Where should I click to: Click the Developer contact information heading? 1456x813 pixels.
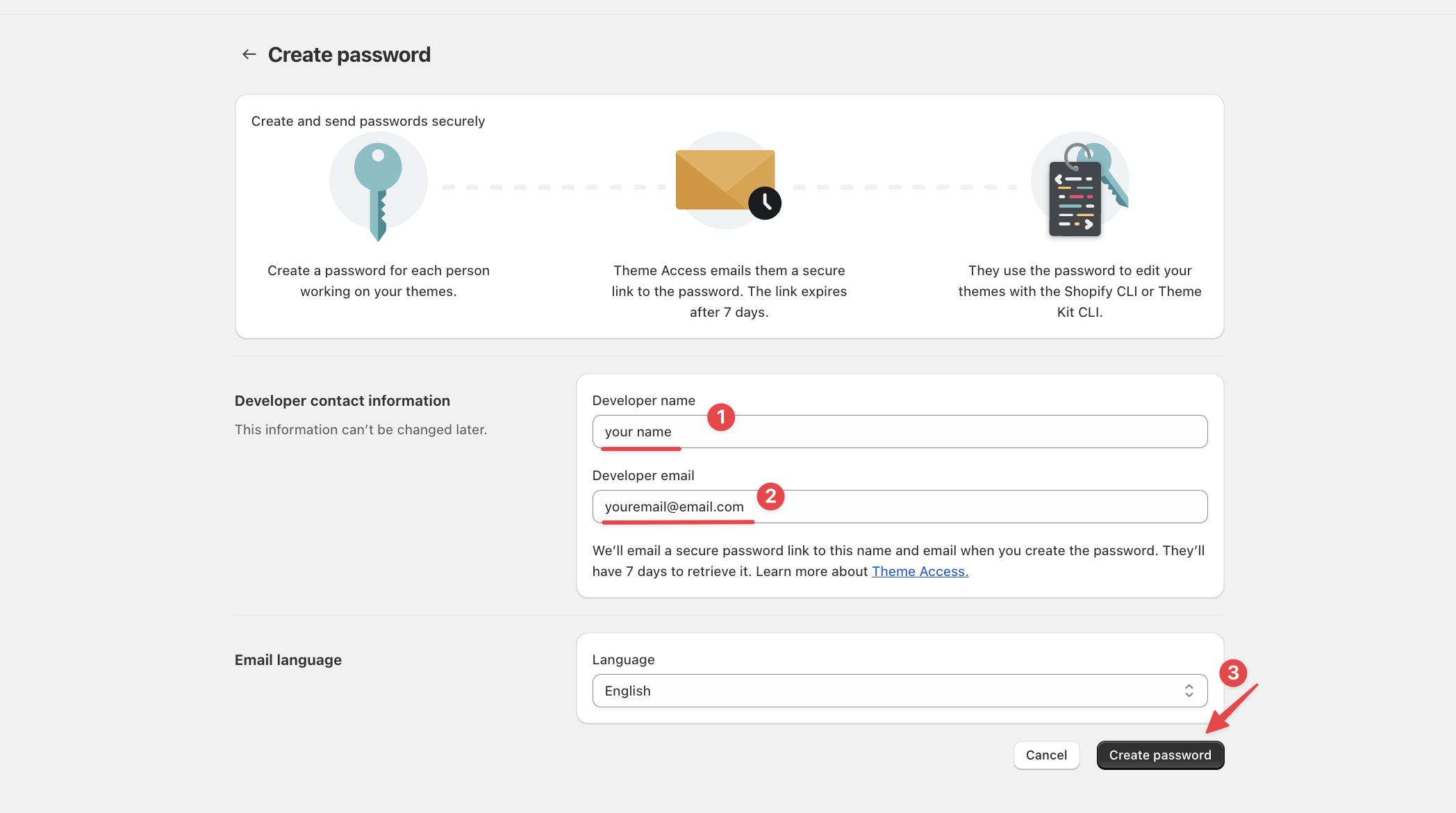[342, 400]
